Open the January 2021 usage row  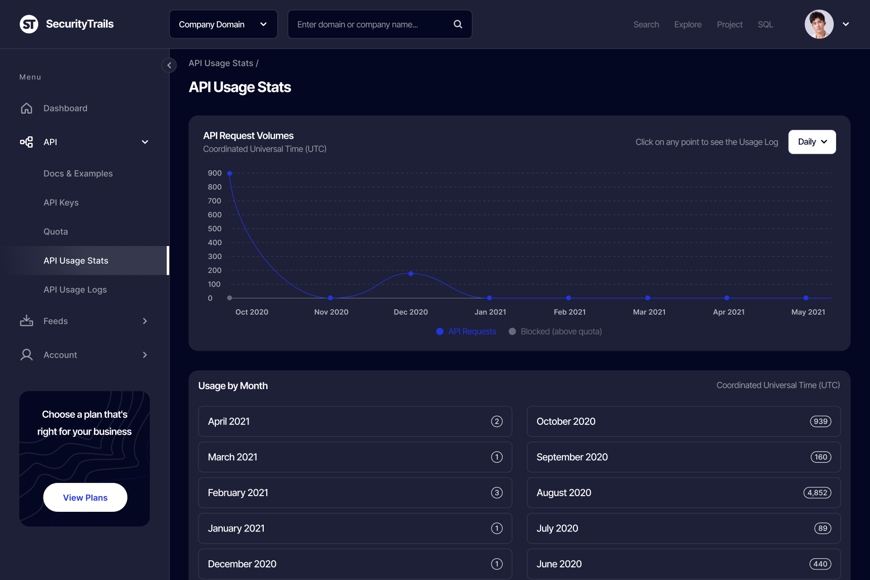(x=355, y=528)
